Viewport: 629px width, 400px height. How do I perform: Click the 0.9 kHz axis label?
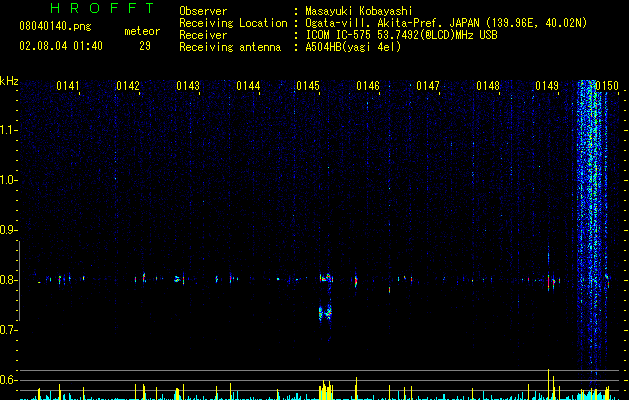(x=8, y=230)
